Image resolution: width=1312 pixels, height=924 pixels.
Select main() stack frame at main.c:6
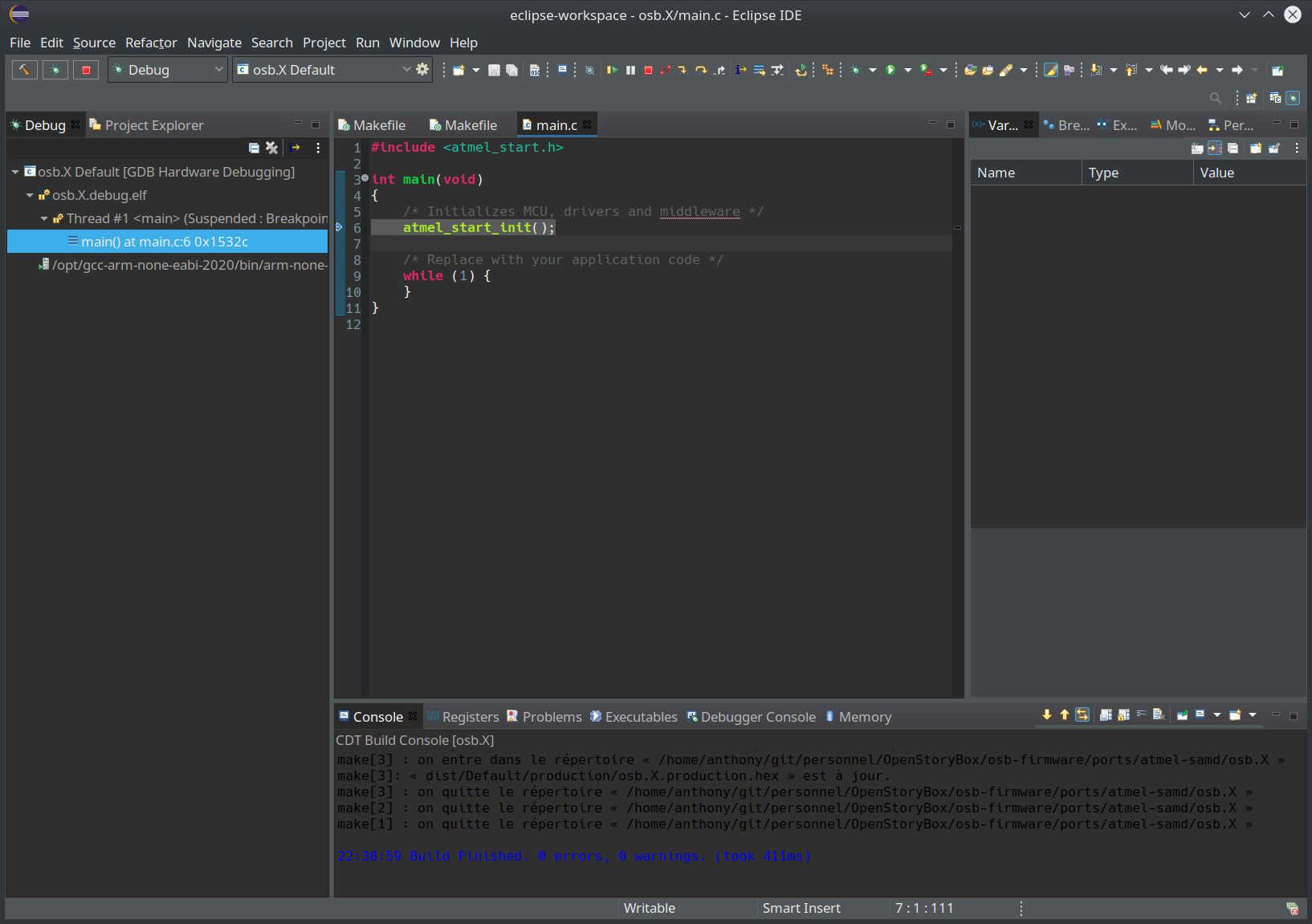(x=165, y=242)
